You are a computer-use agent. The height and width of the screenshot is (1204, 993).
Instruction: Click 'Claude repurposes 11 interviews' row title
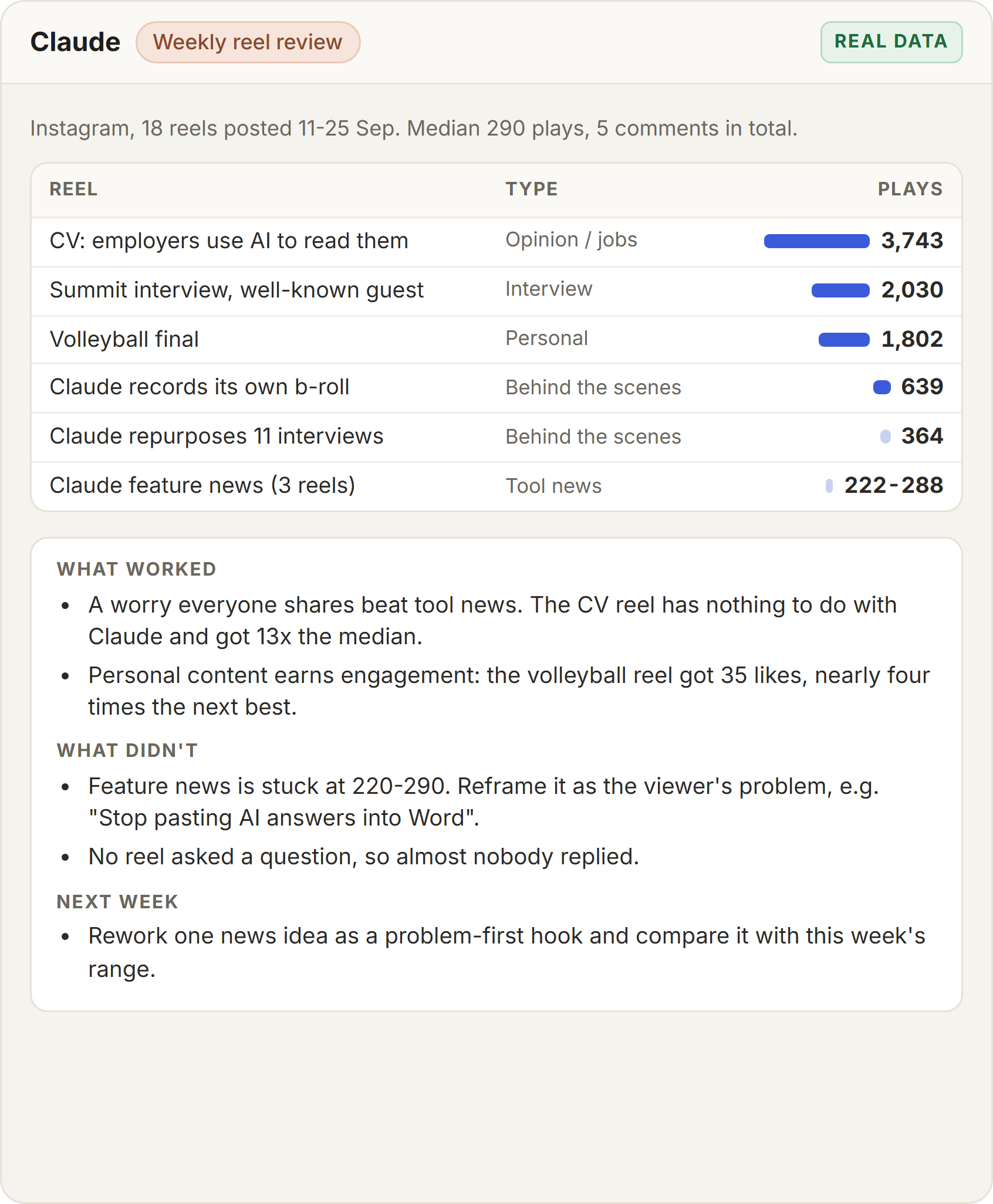(217, 437)
